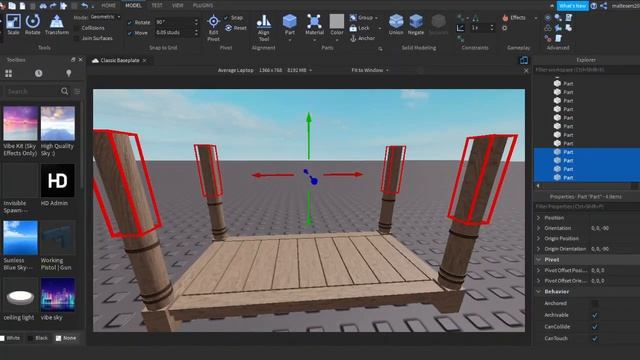Click the Toolbox search magnifier icon
Viewport: 640px width, 360px height.
click(64, 91)
